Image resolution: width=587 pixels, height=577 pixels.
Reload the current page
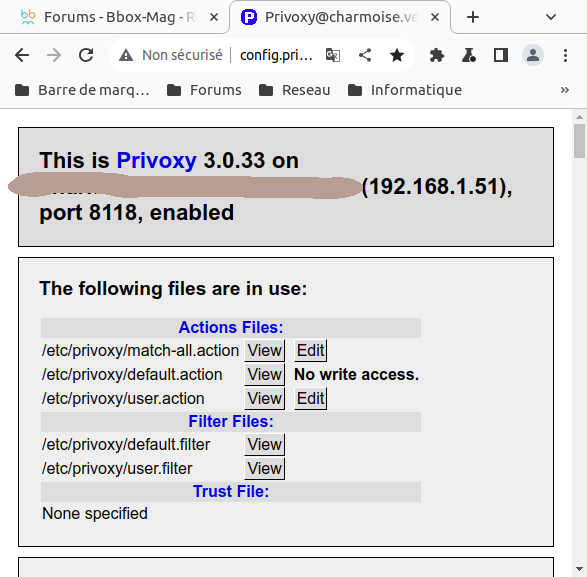tap(86, 55)
